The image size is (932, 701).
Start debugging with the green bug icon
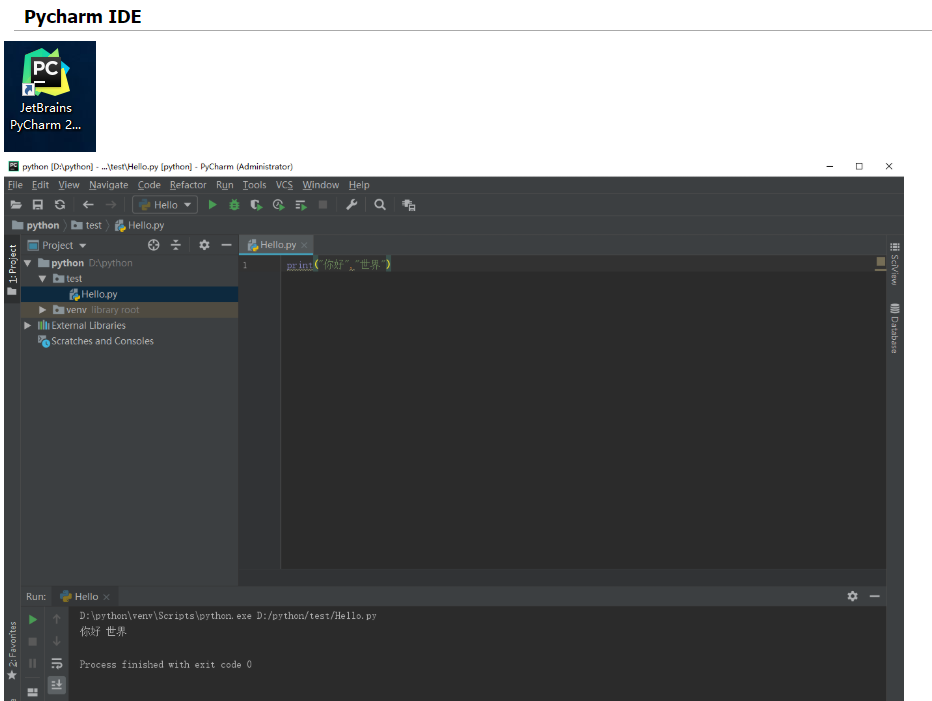234,205
